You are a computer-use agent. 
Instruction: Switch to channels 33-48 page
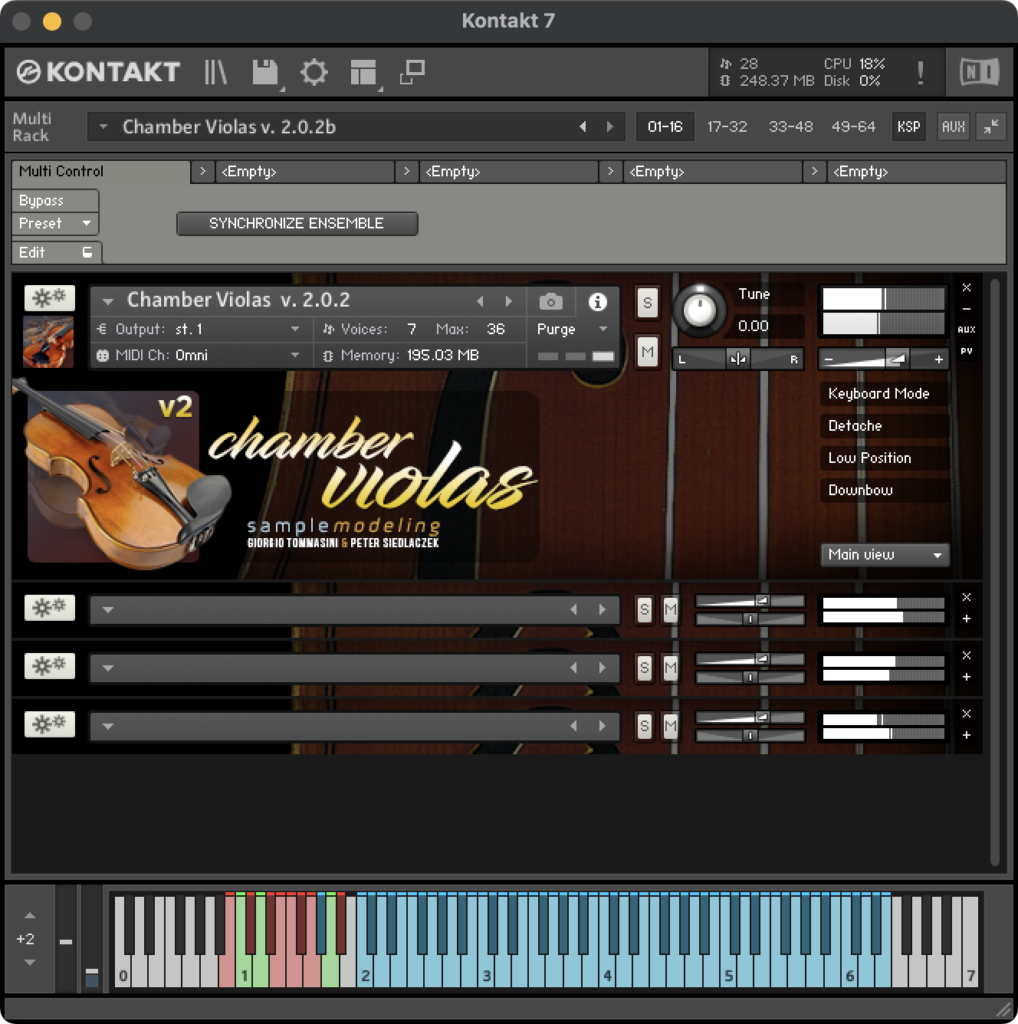pos(790,127)
